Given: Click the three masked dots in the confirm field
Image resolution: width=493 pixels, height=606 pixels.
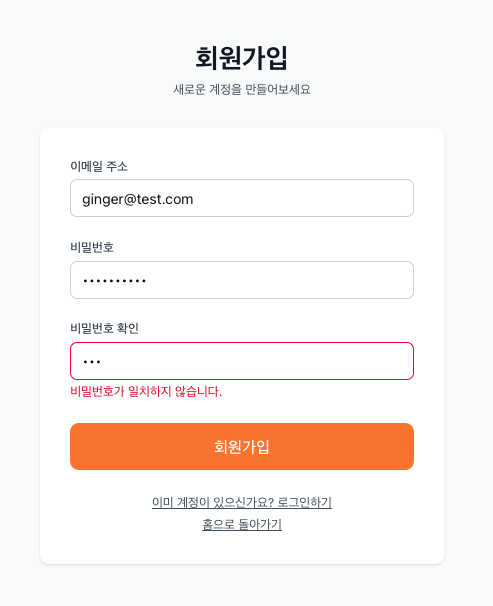Looking at the screenshot, I should [92, 362].
